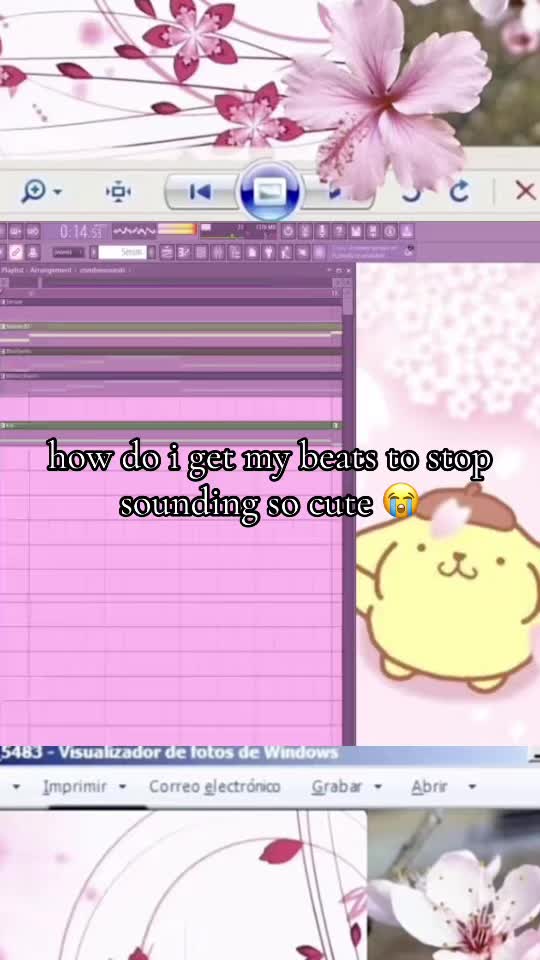Click the fit-to-window actual size icon
This screenshot has width=540, height=960.
pyautogui.click(x=118, y=191)
